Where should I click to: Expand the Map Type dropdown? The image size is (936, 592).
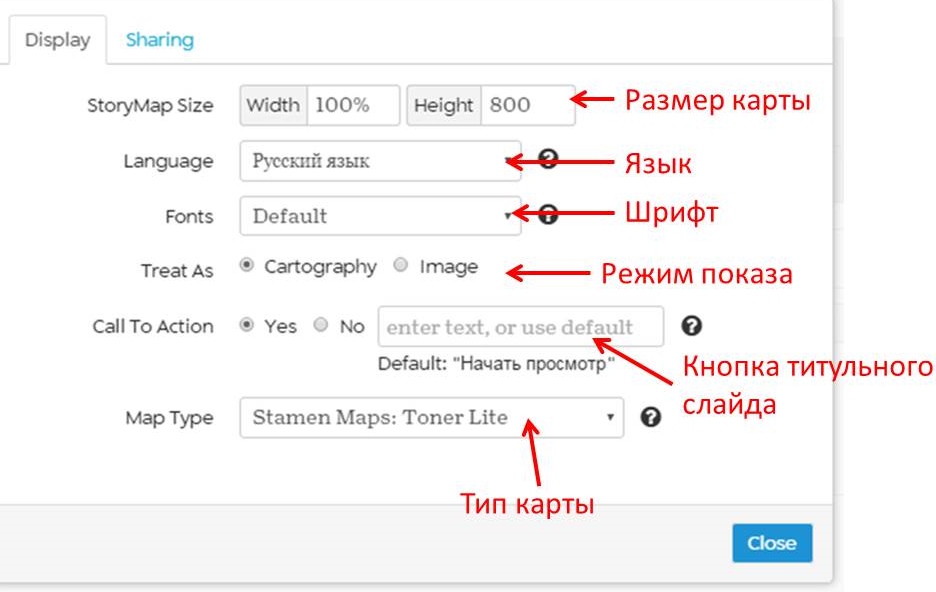pos(432,418)
